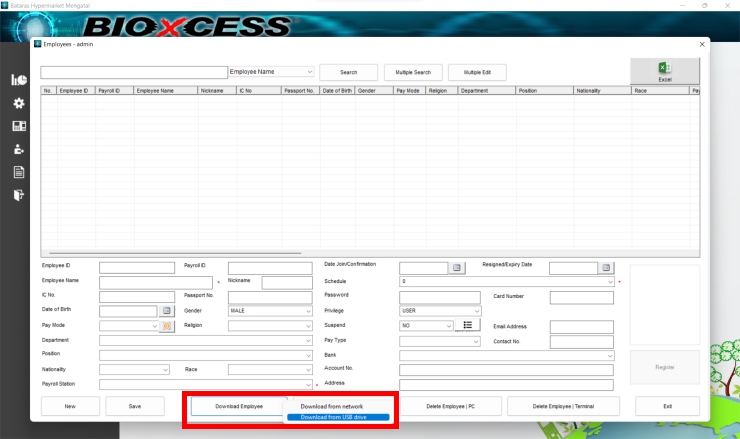Export employee list with Excel button
740x439 pixels.
pos(664,71)
